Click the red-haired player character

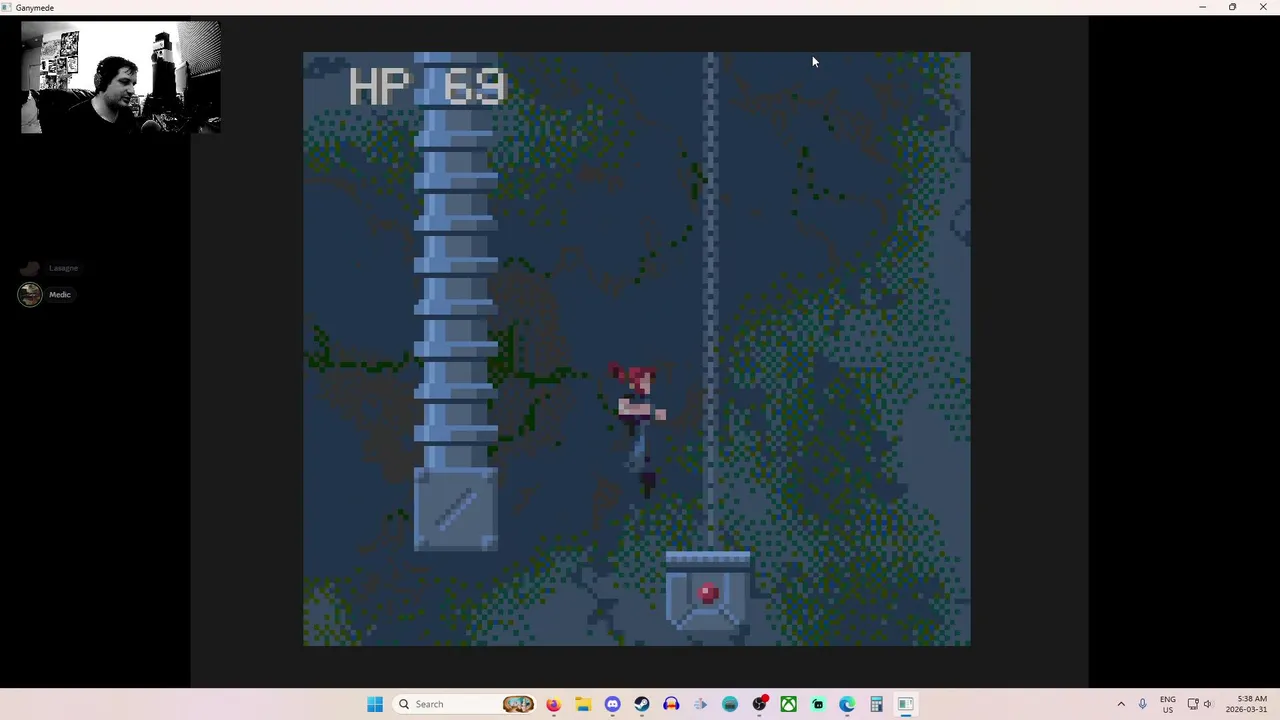[637, 428]
